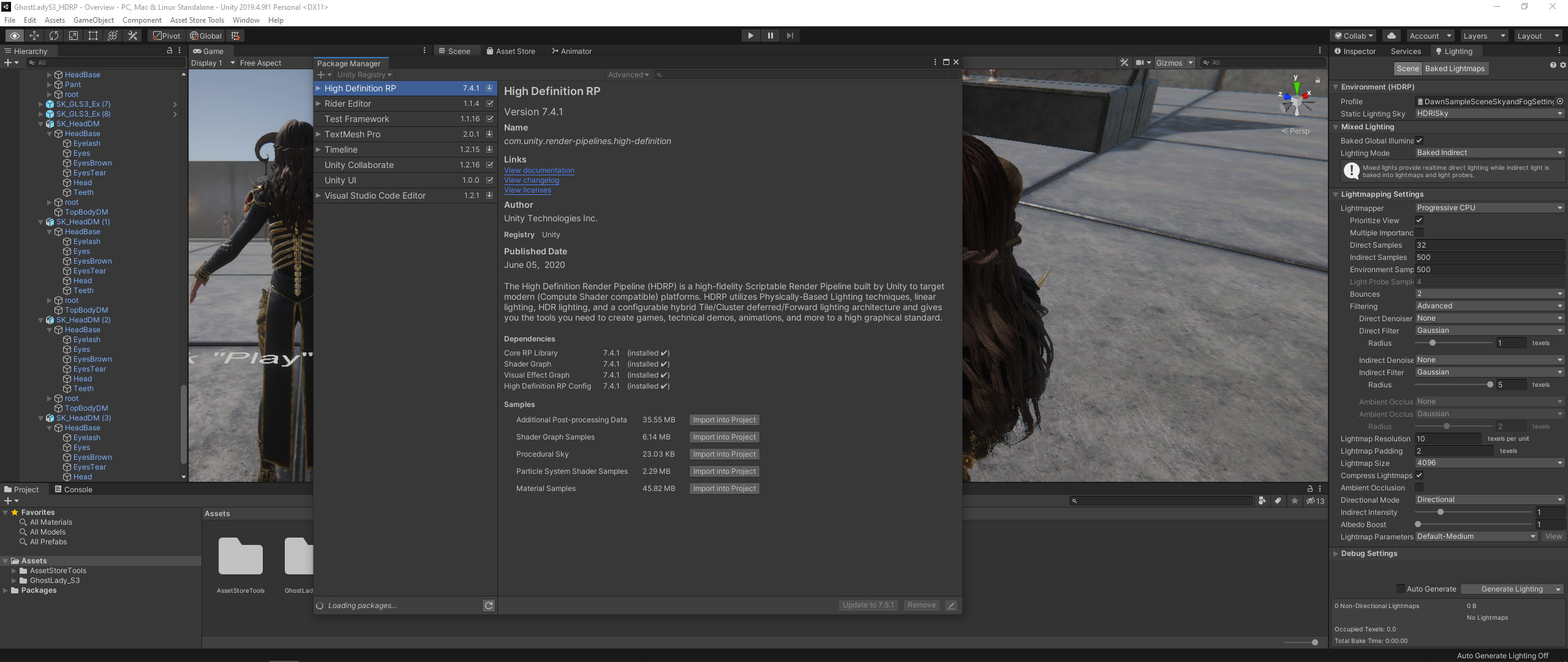The image size is (1568, 662).
Task: Select the View (eye) tool
Action: coord(15,36)
